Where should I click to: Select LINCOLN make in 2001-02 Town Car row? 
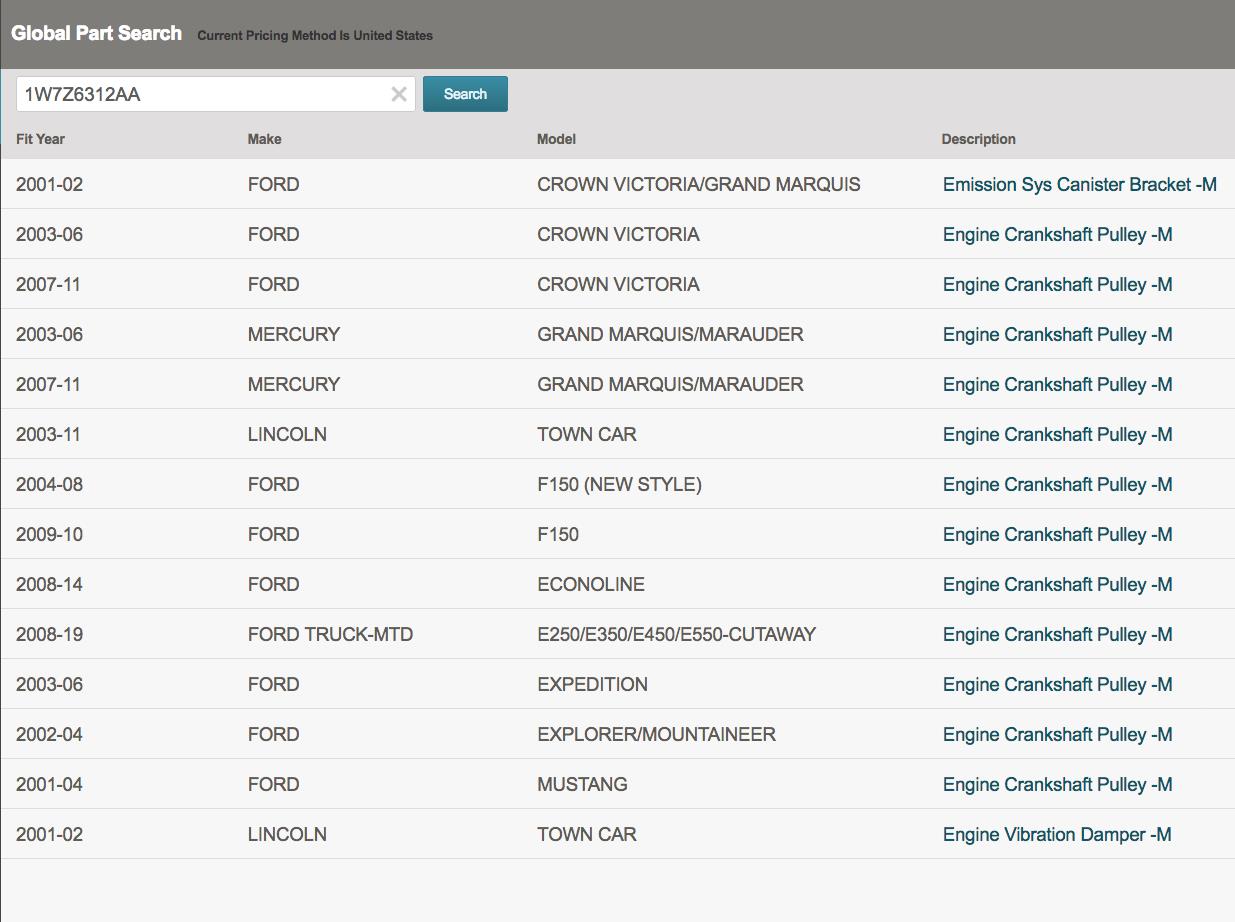287,834
